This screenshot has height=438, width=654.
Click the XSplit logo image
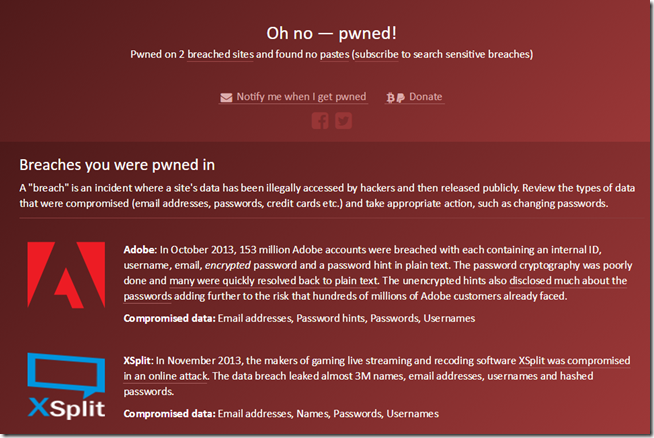coord(66,386)
